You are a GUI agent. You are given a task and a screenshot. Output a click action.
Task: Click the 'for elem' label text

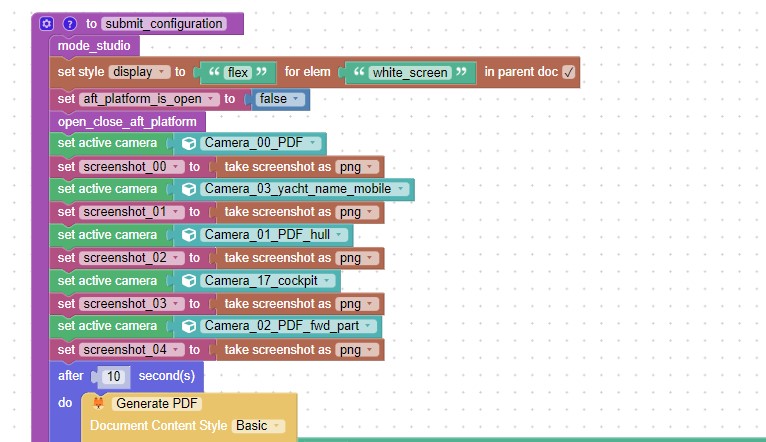(x=307, y=72)
